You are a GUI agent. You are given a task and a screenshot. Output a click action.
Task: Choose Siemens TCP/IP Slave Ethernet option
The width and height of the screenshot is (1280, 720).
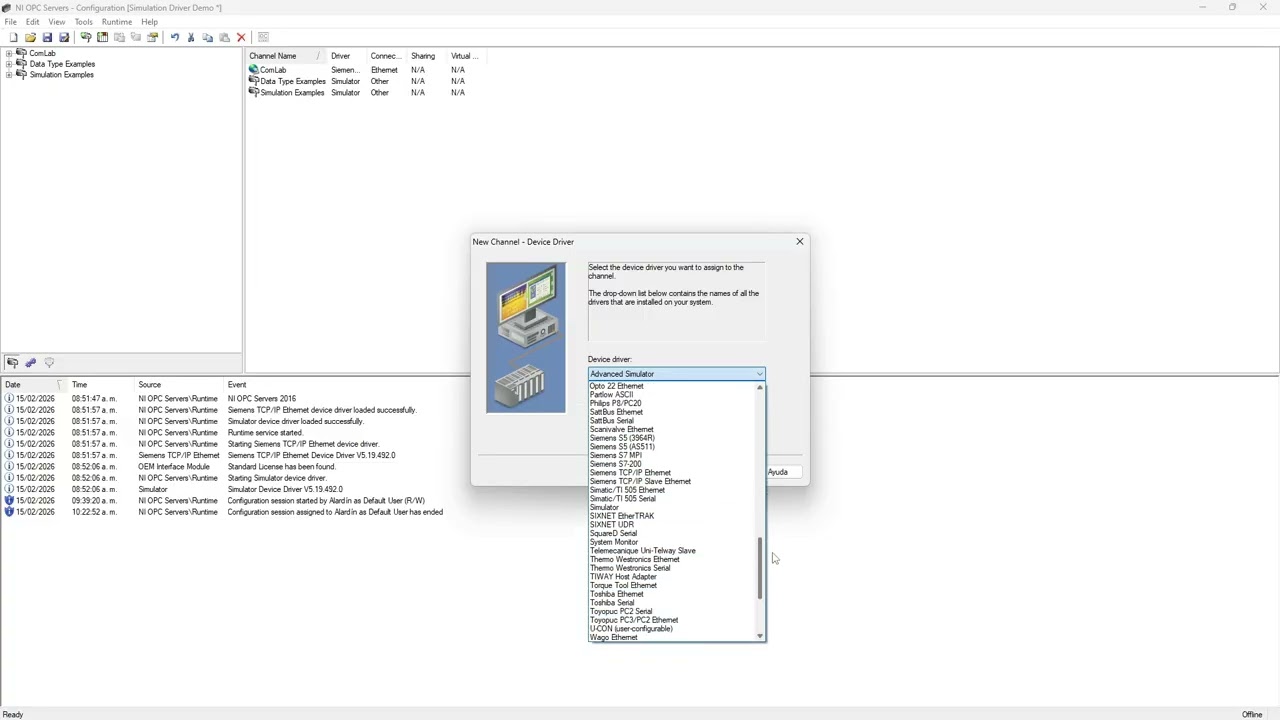coord(640,482)
